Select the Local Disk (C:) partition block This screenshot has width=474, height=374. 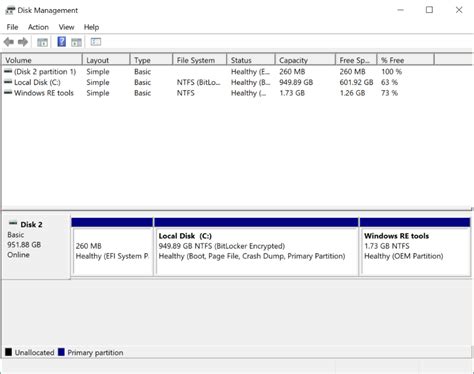256,247
